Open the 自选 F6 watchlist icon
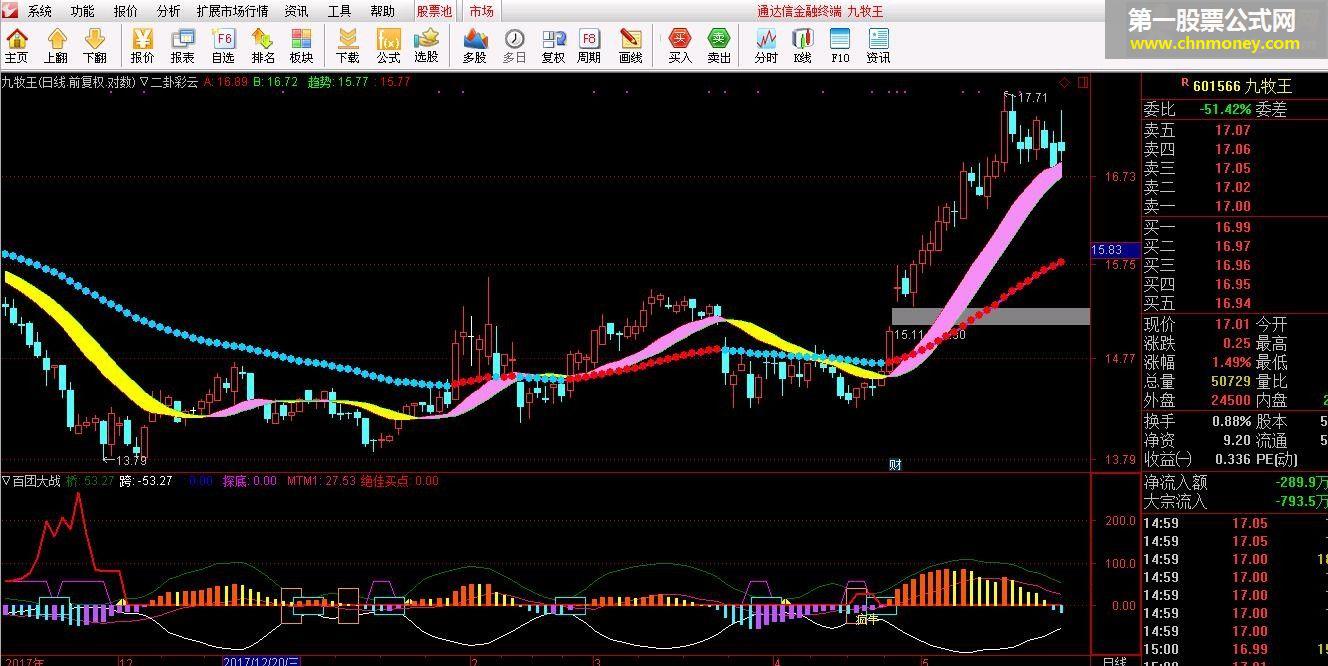This screenshot has height=666, width=1328. tap(223, 46)
